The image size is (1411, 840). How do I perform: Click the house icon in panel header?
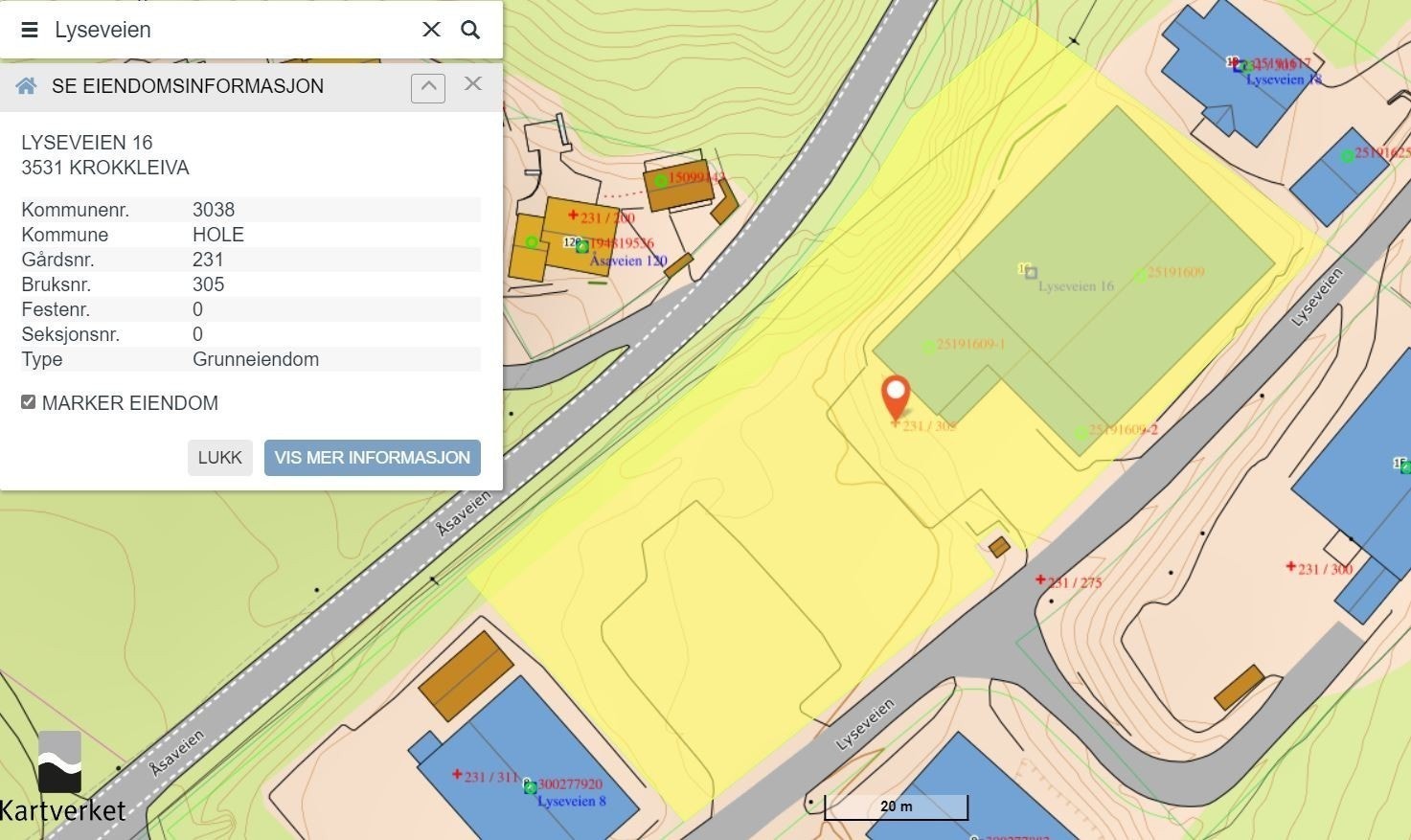tap(27, 86)
